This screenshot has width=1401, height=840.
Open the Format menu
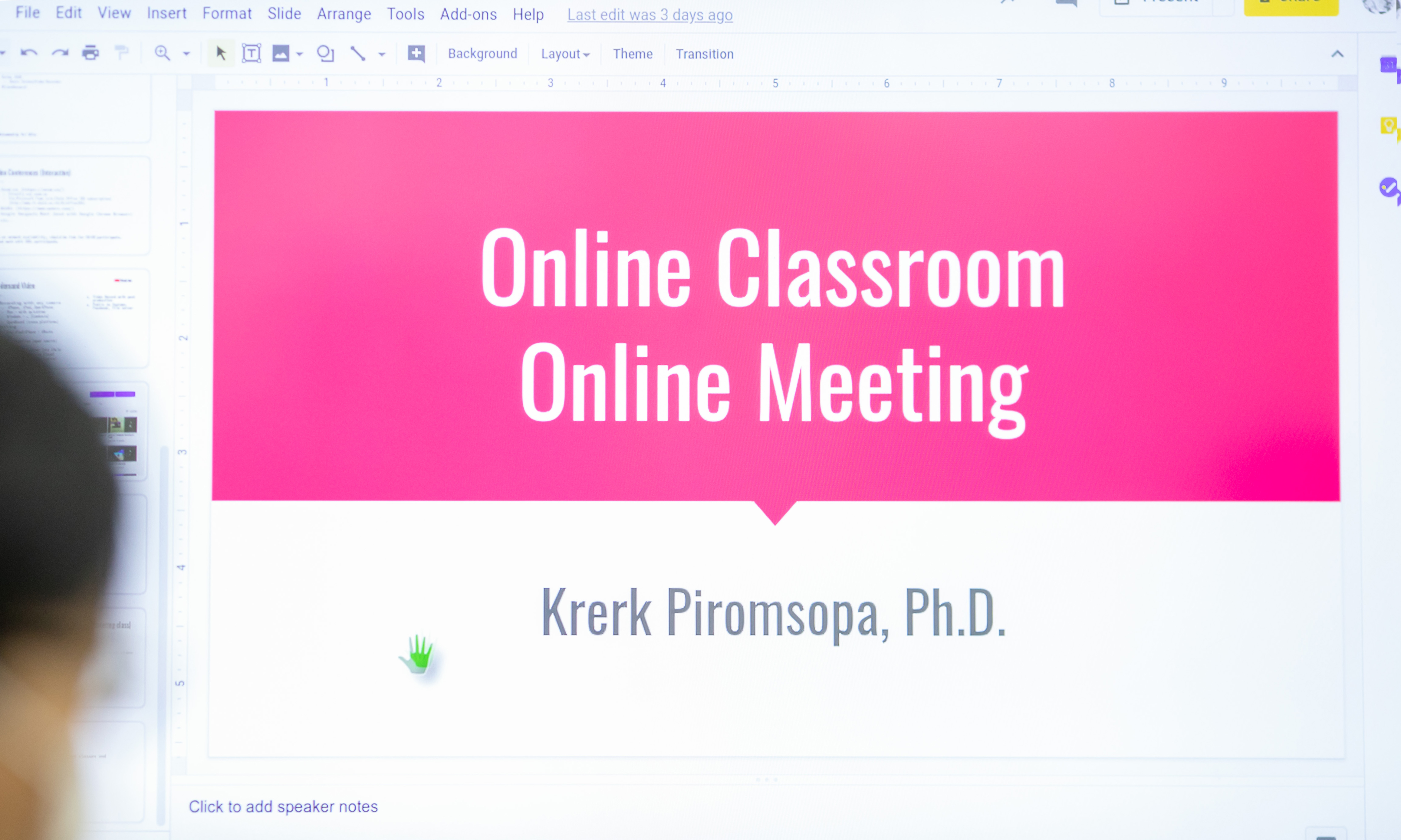pos(226,14)
